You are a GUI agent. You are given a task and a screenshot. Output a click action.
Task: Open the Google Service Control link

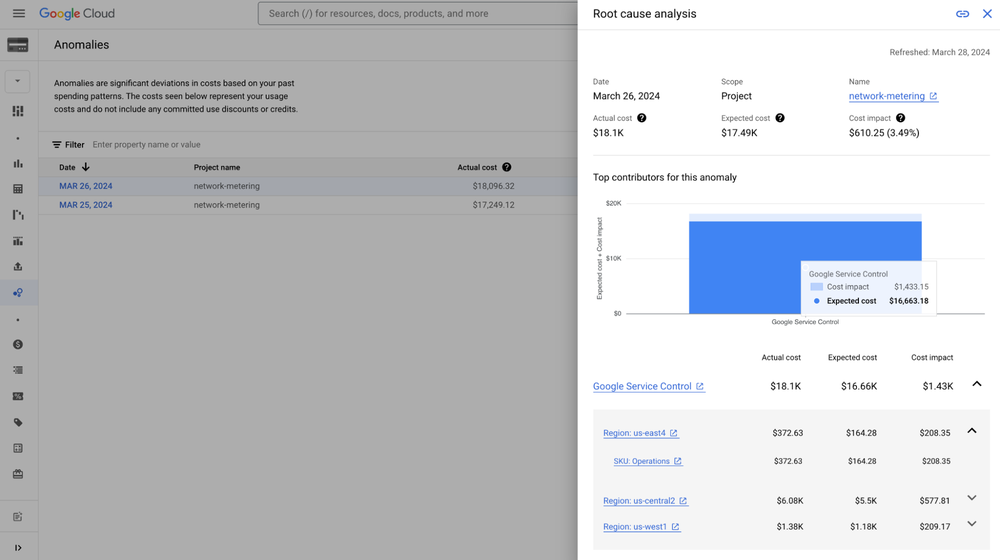[x=649, y=387]
